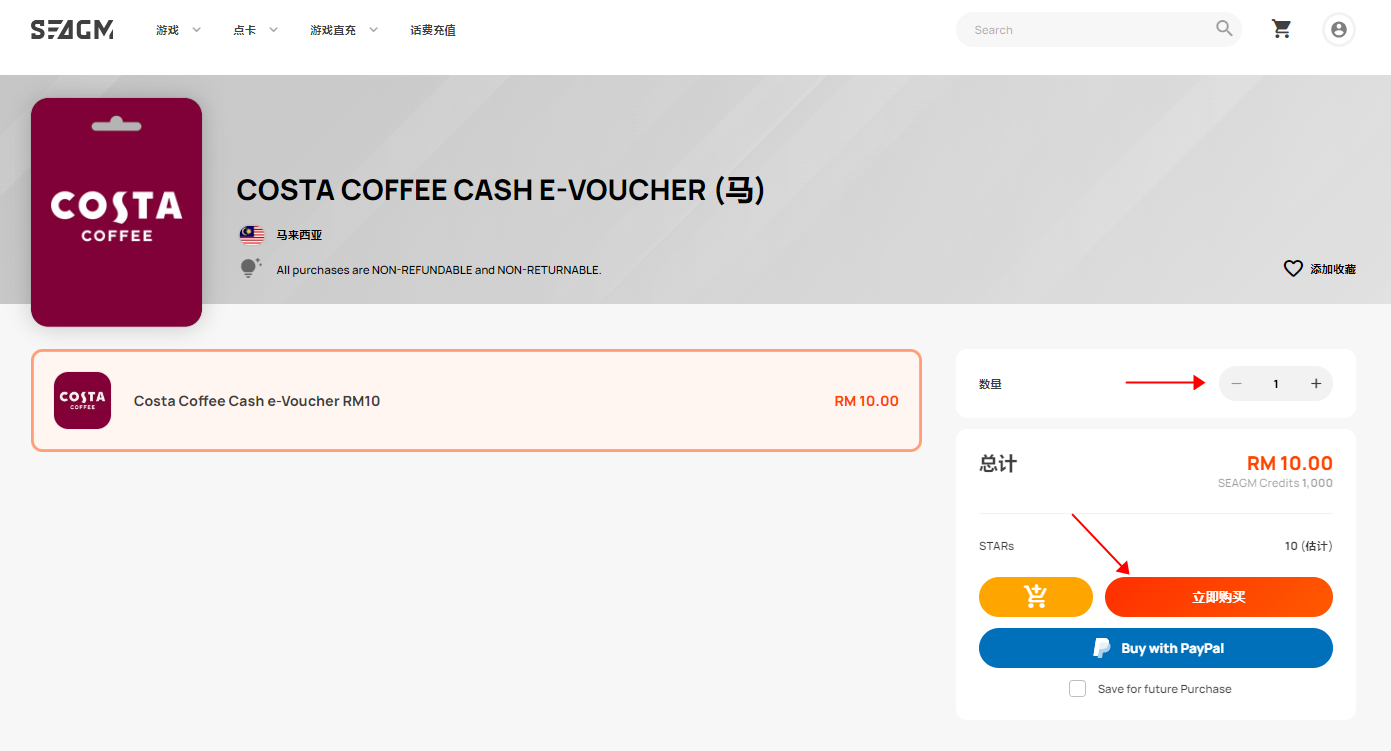The image size is (1391, 751).
Task: Increase quantity with the plus button
Action: click(1316, 384)
